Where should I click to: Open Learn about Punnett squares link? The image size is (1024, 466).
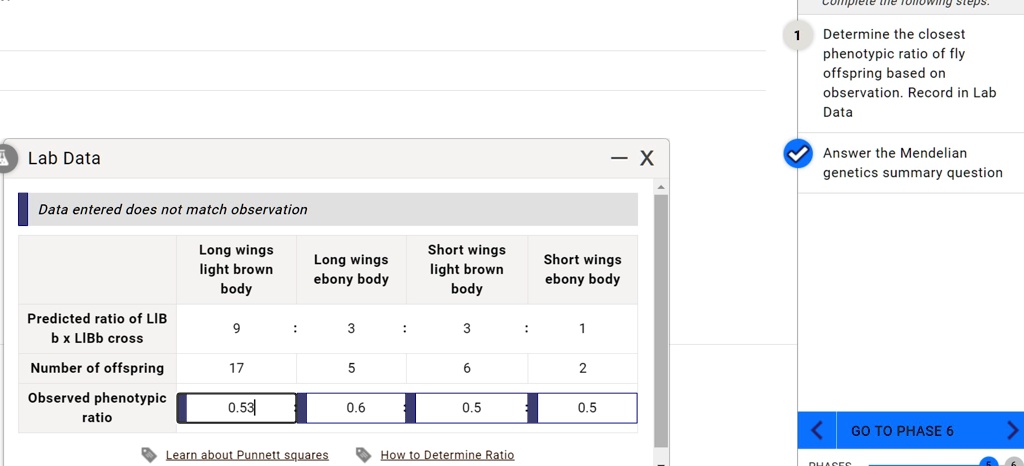pyautogui.click(x=246, y=455)
